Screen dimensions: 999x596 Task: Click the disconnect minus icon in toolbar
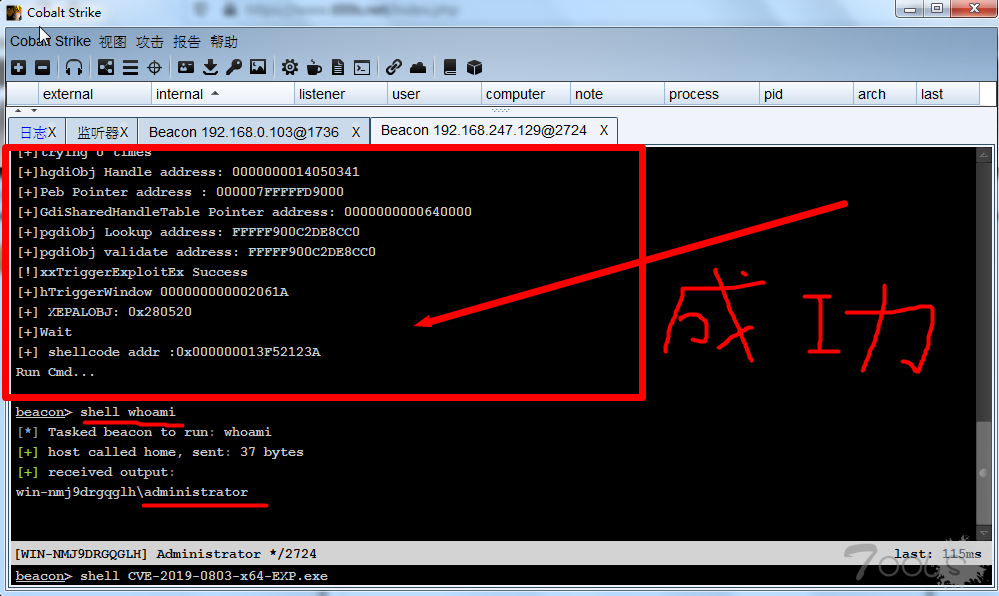[43, 68]
